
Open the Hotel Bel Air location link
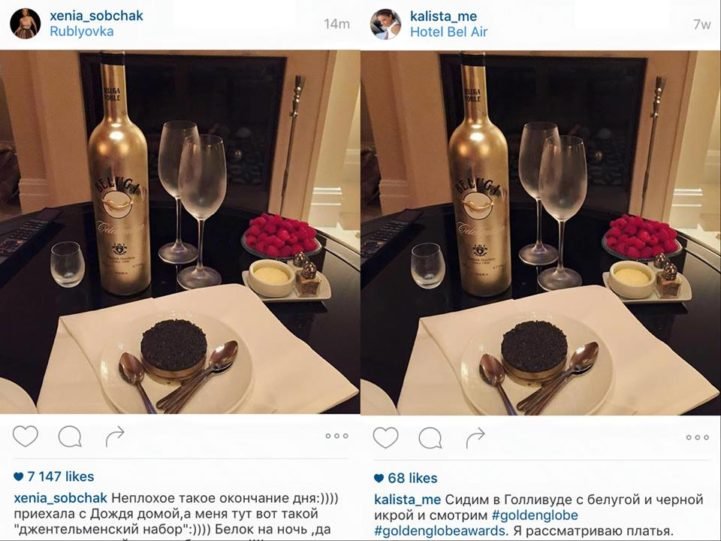(449, 32)
